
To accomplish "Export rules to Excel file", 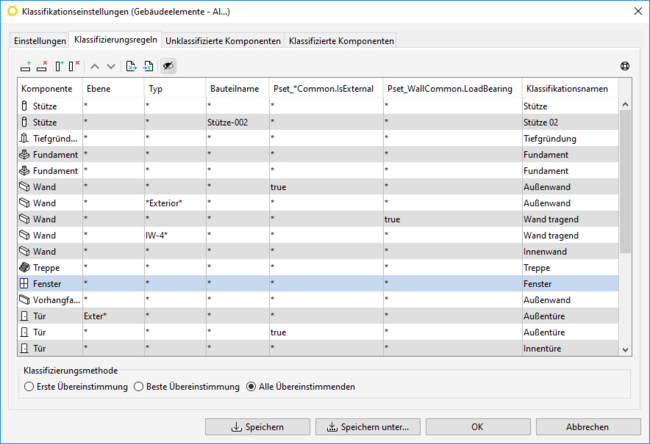I will pyautogui.click(x=131, y=66).
